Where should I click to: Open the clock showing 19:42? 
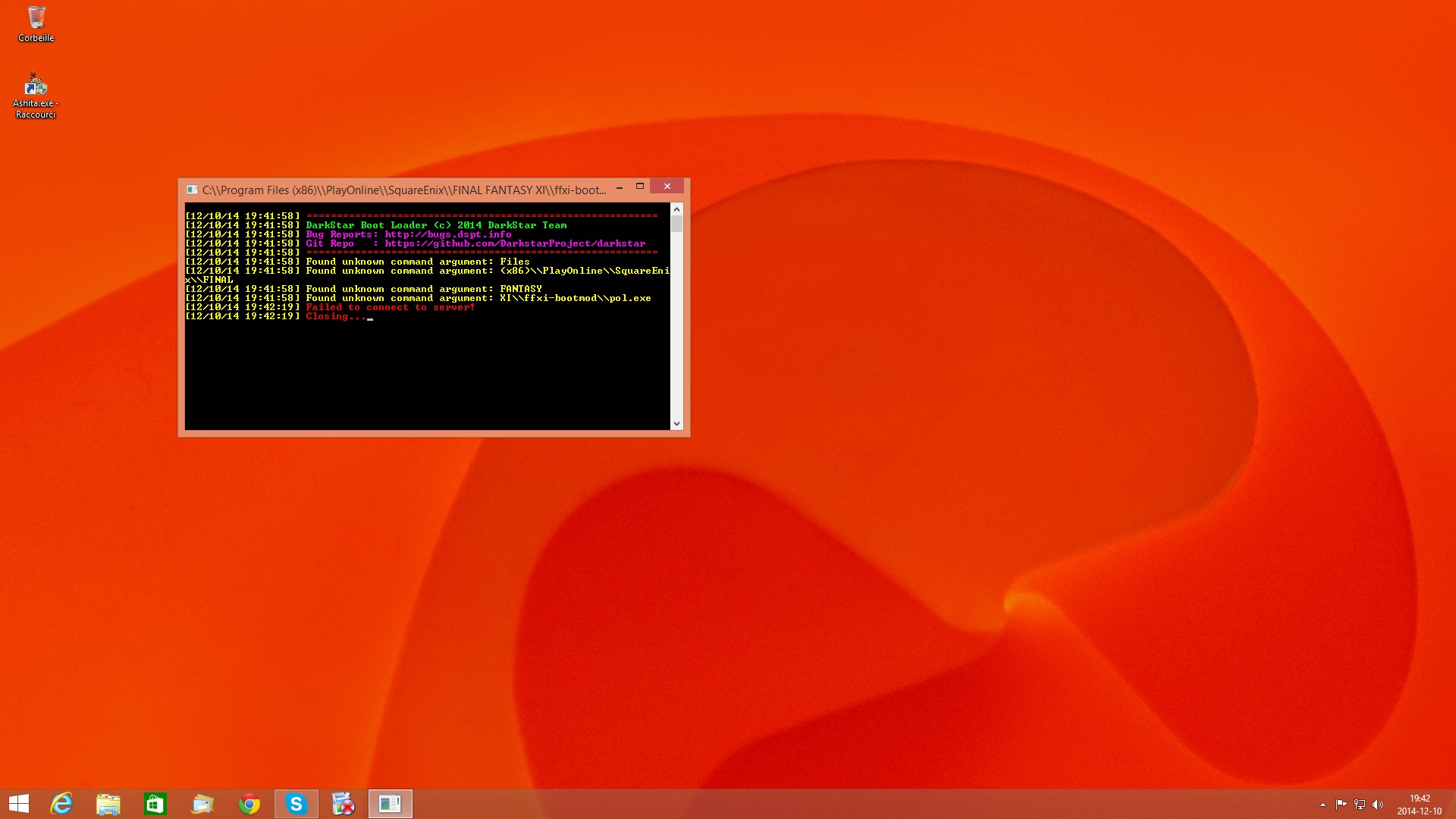[x=1420, y=804]
